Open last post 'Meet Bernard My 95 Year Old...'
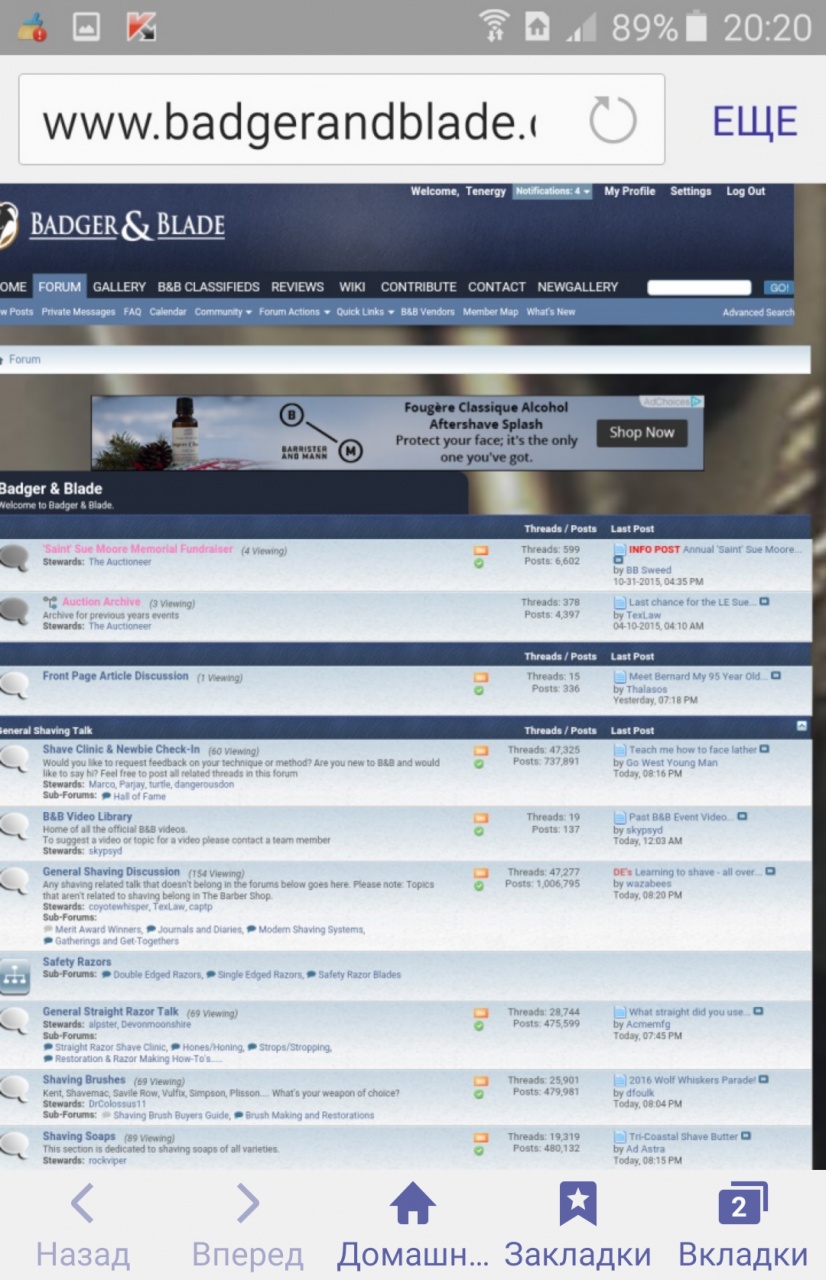The image size is (826, 1280). click(698, 677)
